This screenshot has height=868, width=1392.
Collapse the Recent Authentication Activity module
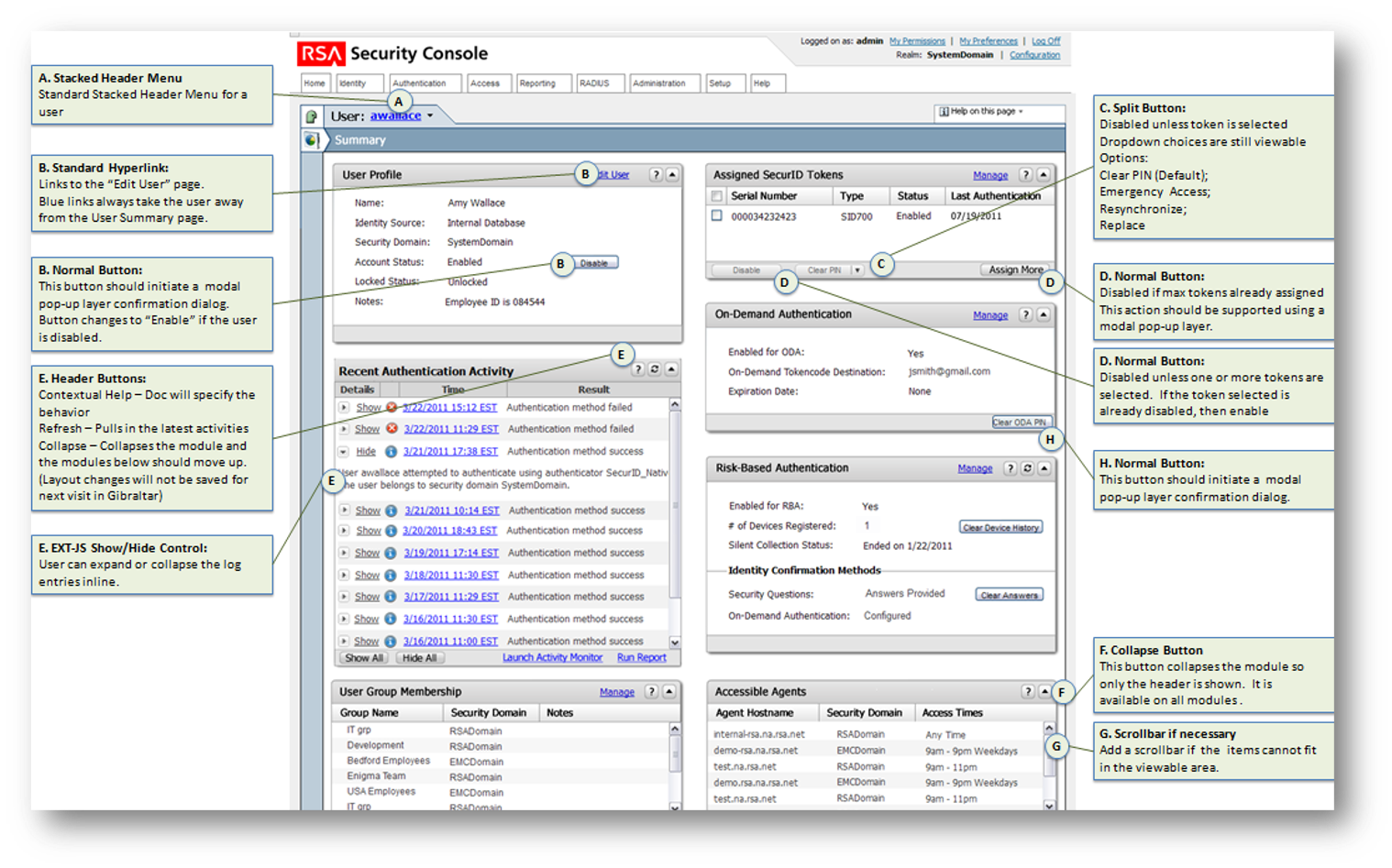pos(671,369)
